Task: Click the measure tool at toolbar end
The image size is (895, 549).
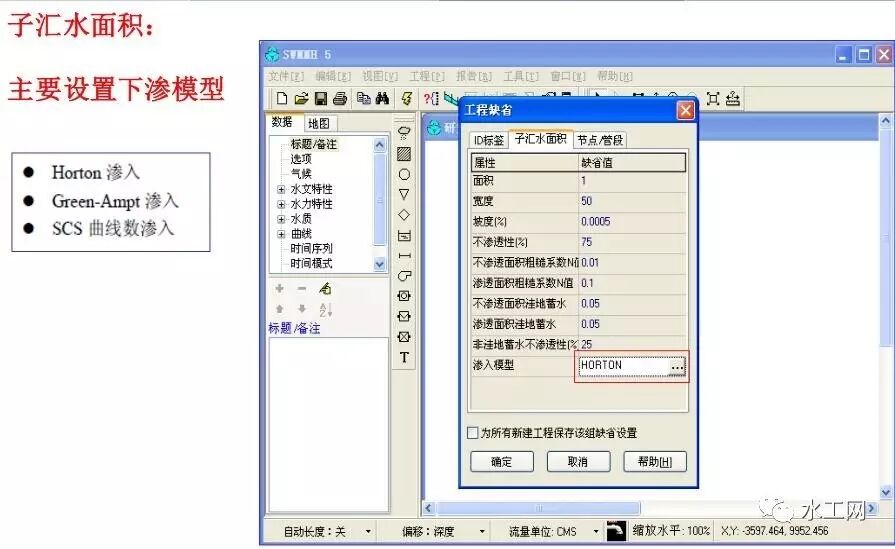Action: pyautogui.click(x=733, y=99)
